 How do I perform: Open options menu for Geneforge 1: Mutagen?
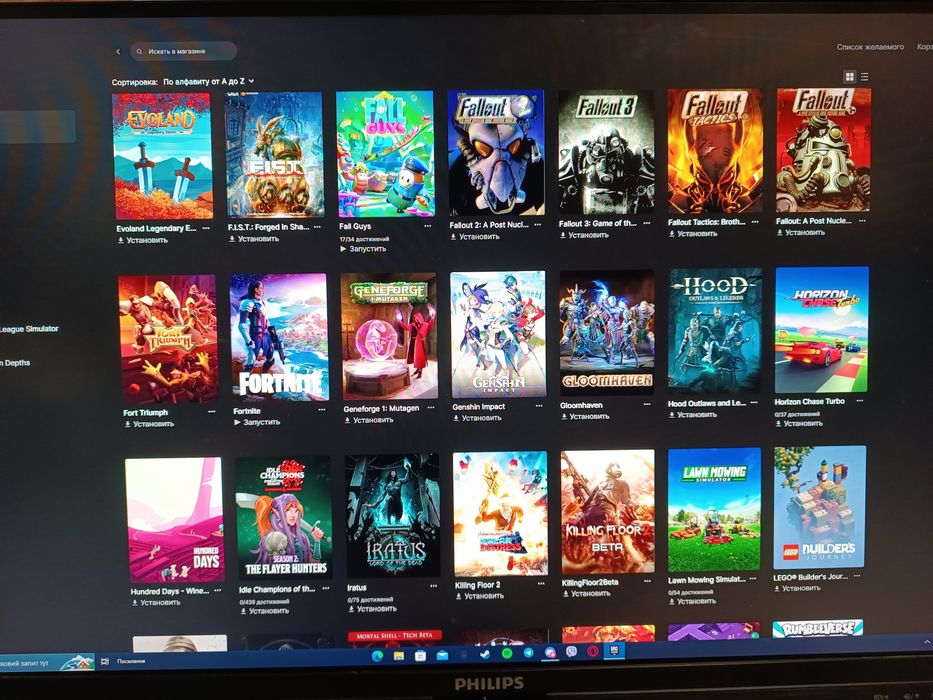pyautogui.click(x=431, y=408)
